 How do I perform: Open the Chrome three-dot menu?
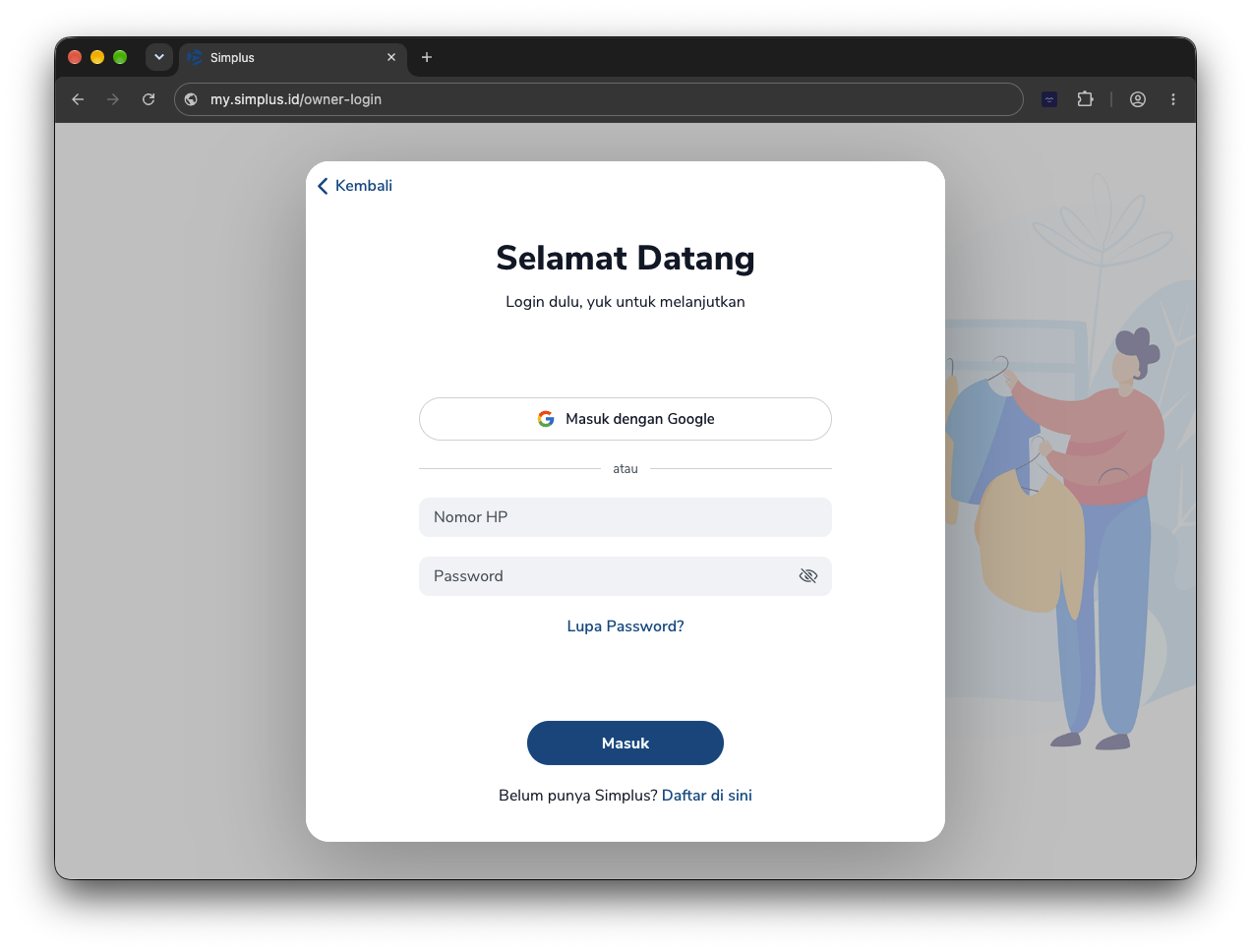1173,99
